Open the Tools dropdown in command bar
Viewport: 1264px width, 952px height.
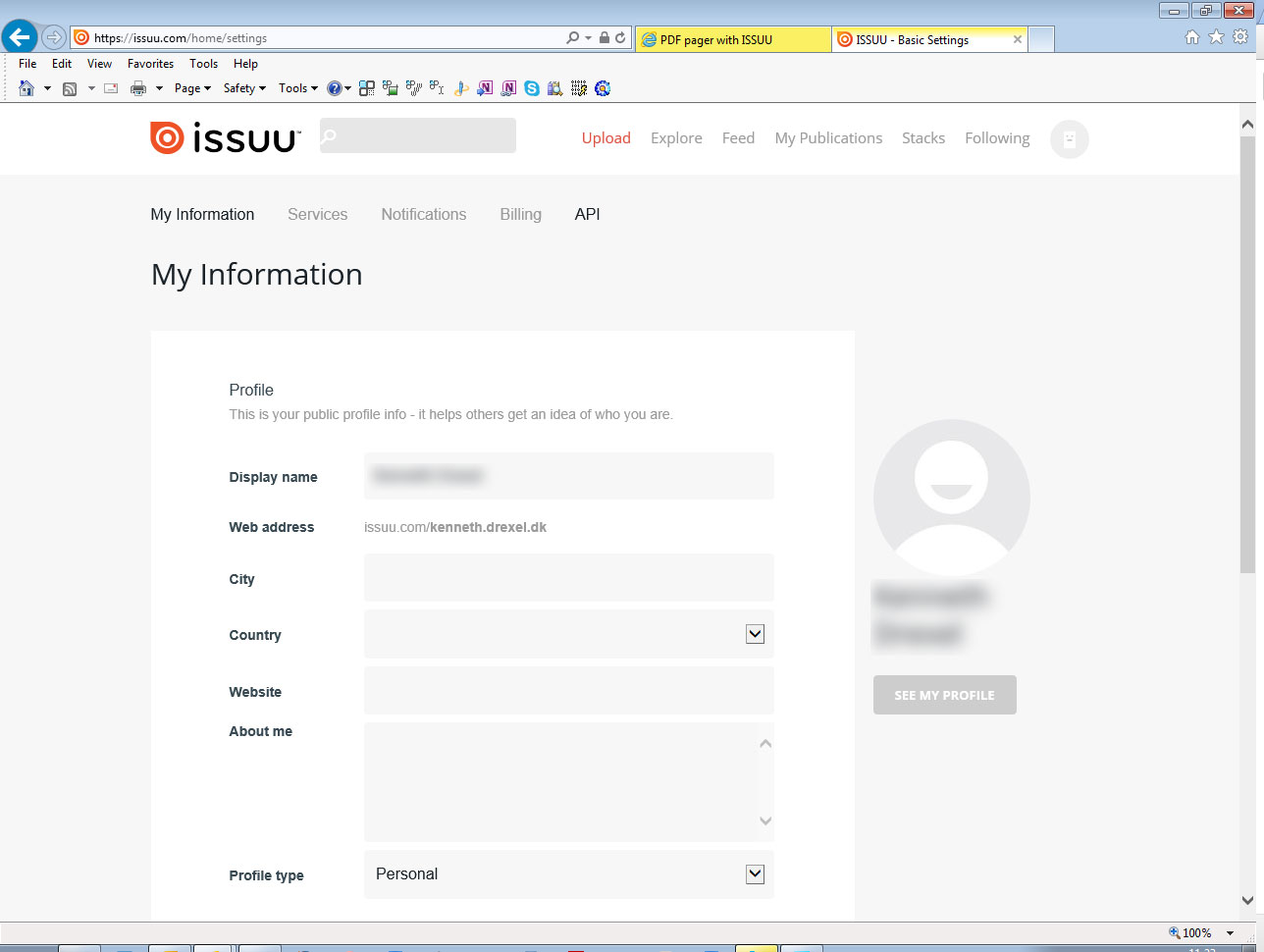click(298, 88)
